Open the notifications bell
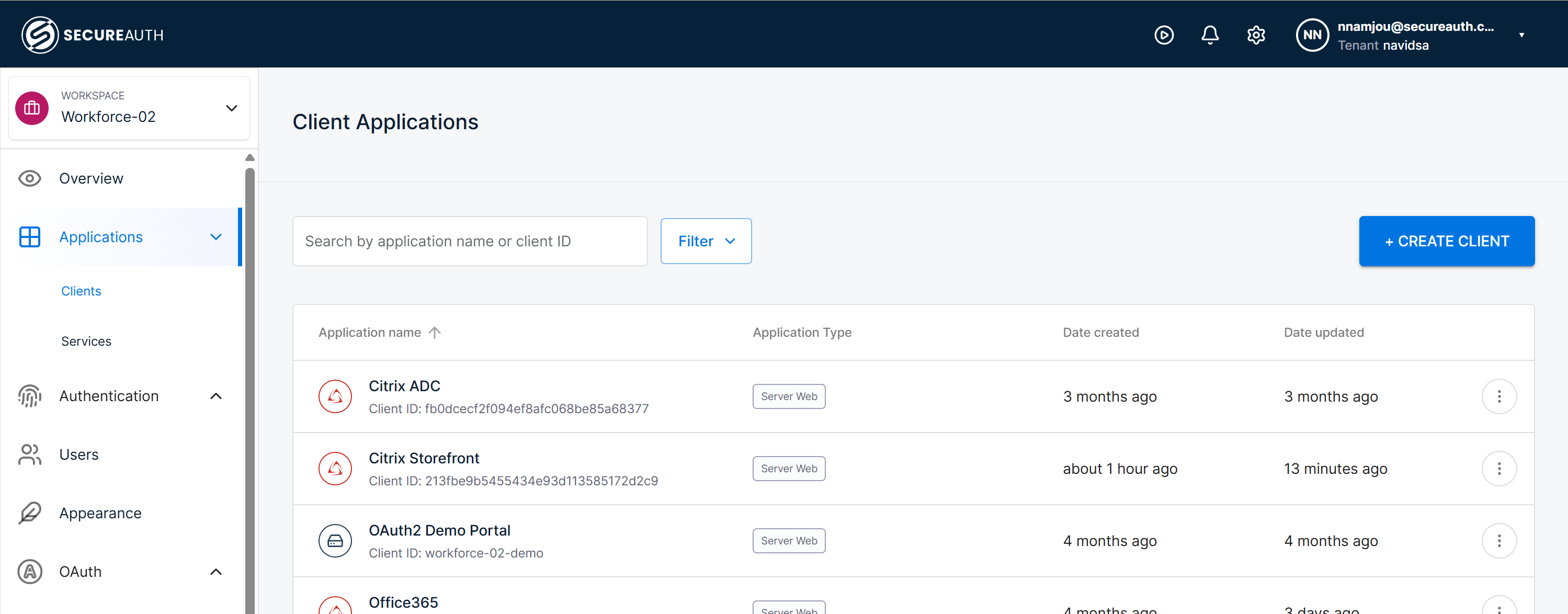The width and height of the screenshot is (1568, 614). pyautogui.click(x=1210, y=35)
